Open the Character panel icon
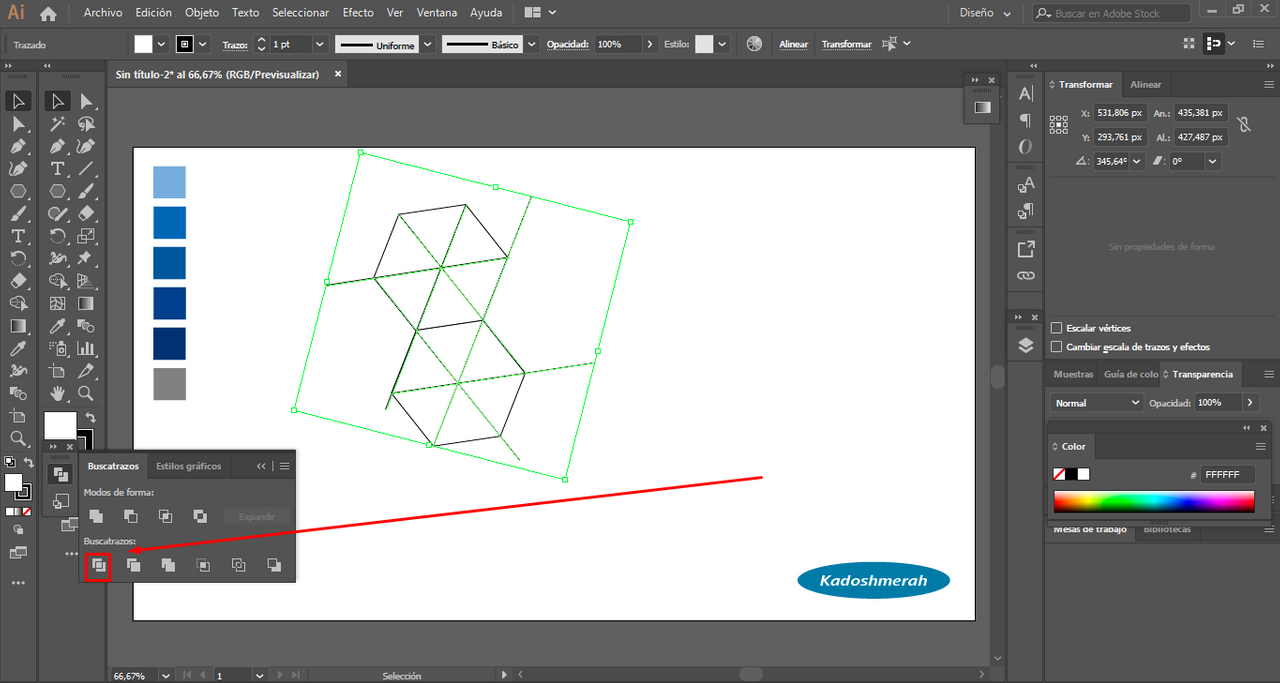1280x683 pixels. pyautogui.click(x=1026, y=93)
